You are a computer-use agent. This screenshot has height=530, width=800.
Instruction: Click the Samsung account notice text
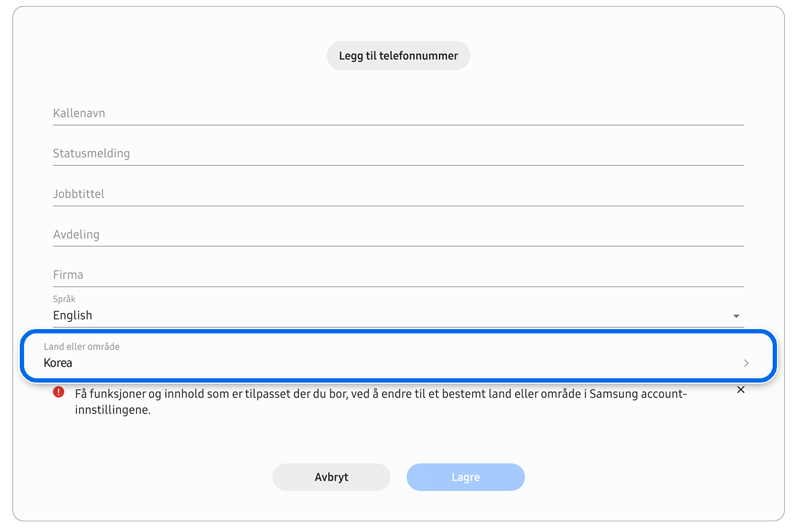(x=380, y=402)
